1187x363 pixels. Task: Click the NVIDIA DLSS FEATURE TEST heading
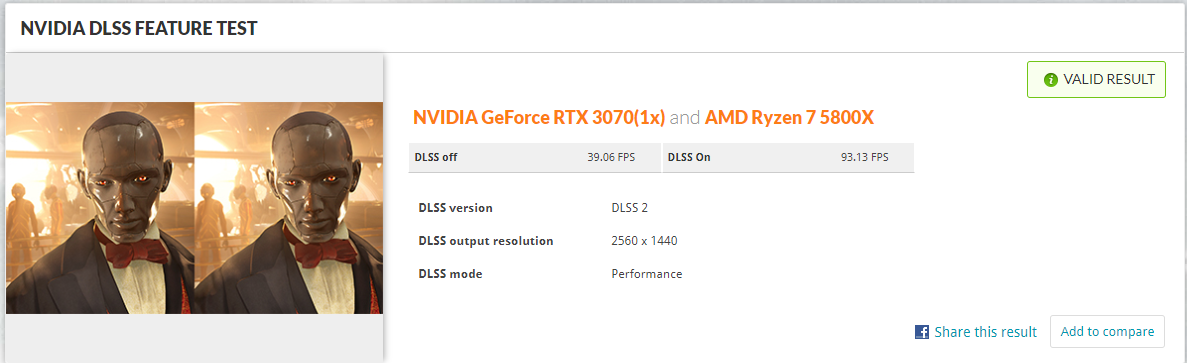pos(139,29)
